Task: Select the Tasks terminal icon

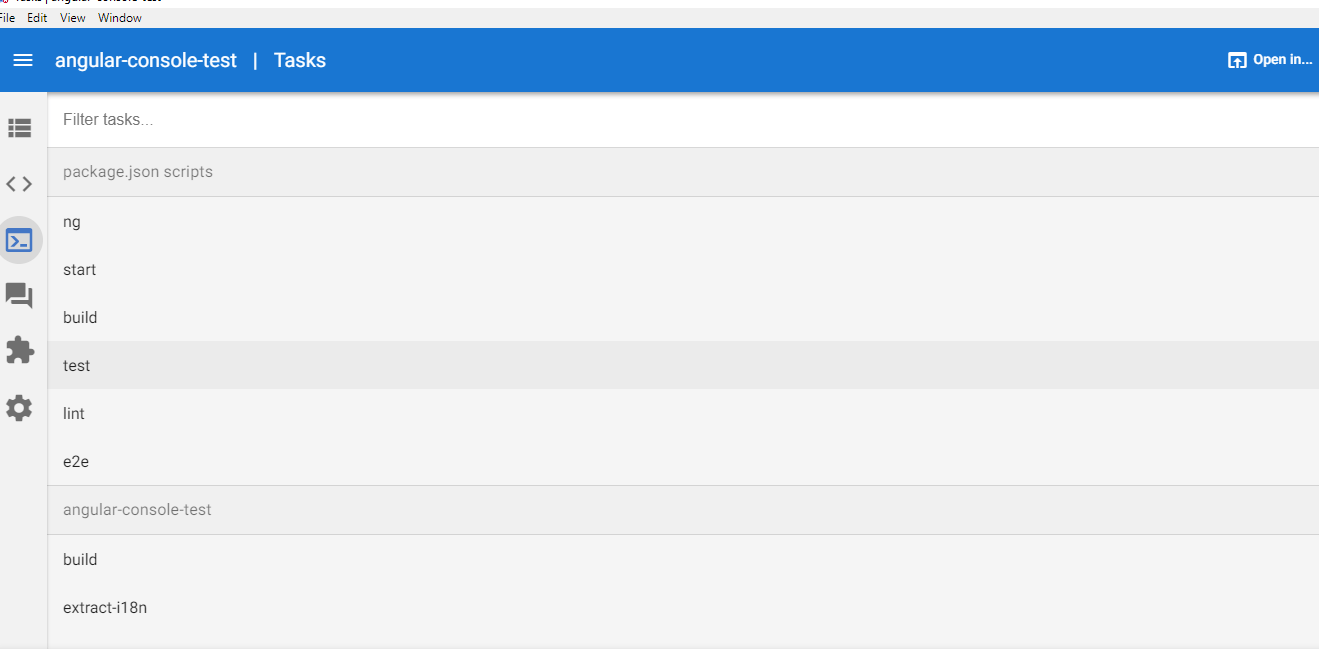Action: (x=19, y=240)
